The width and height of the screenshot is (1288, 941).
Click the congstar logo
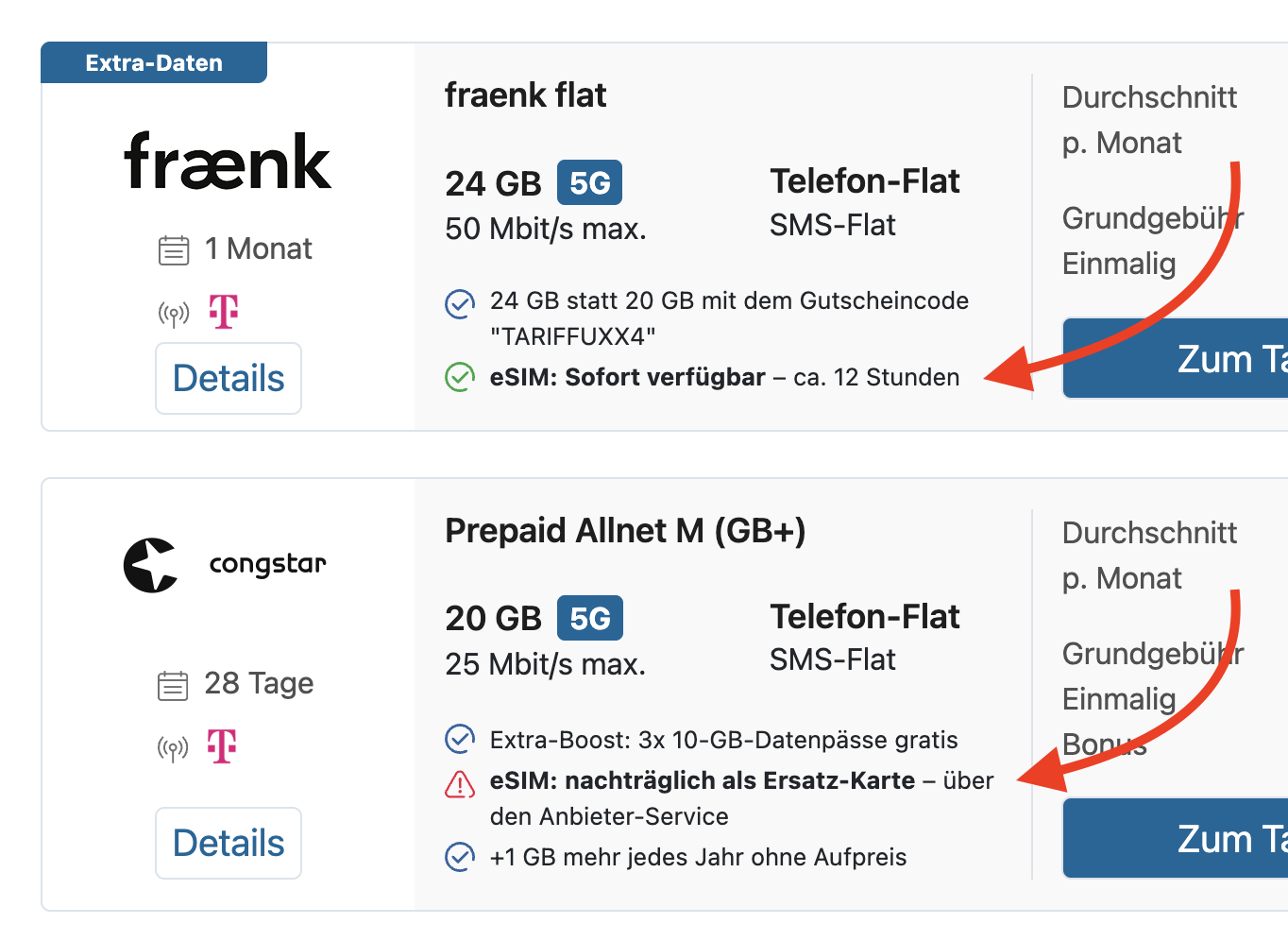point(225,565)
